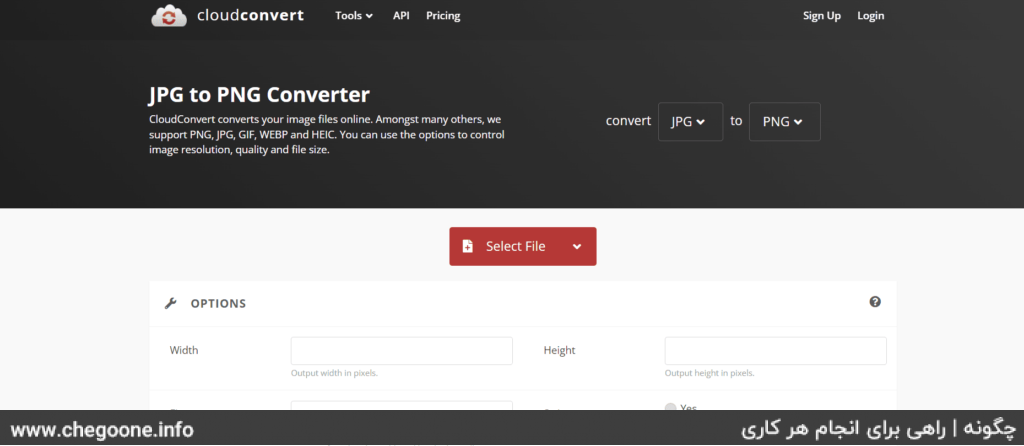Click the 'Output height in pixels.' hint
This screenshot has height=446, width=1024.
[709, 374]
